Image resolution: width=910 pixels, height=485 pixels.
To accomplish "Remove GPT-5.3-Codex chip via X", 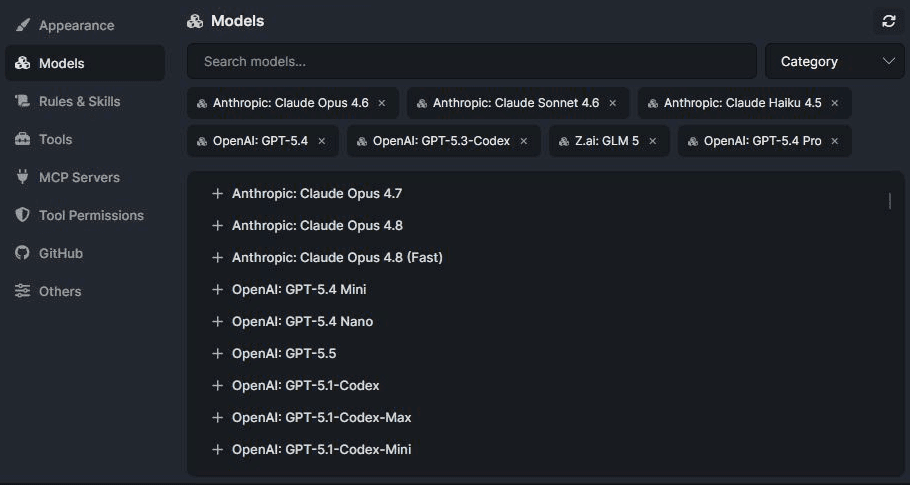I will pyautogui.click(x=523, y=141).
